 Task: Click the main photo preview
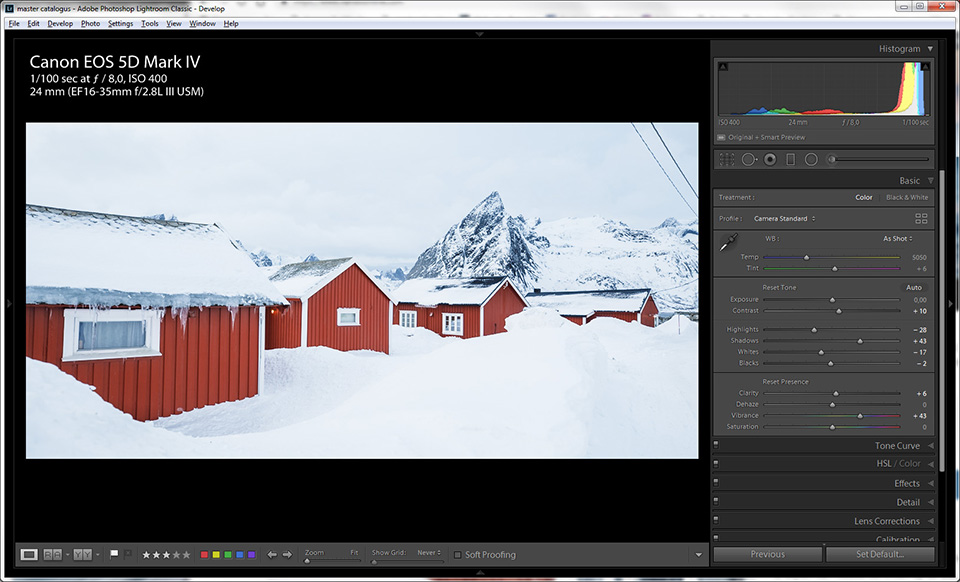pos(362,291)
